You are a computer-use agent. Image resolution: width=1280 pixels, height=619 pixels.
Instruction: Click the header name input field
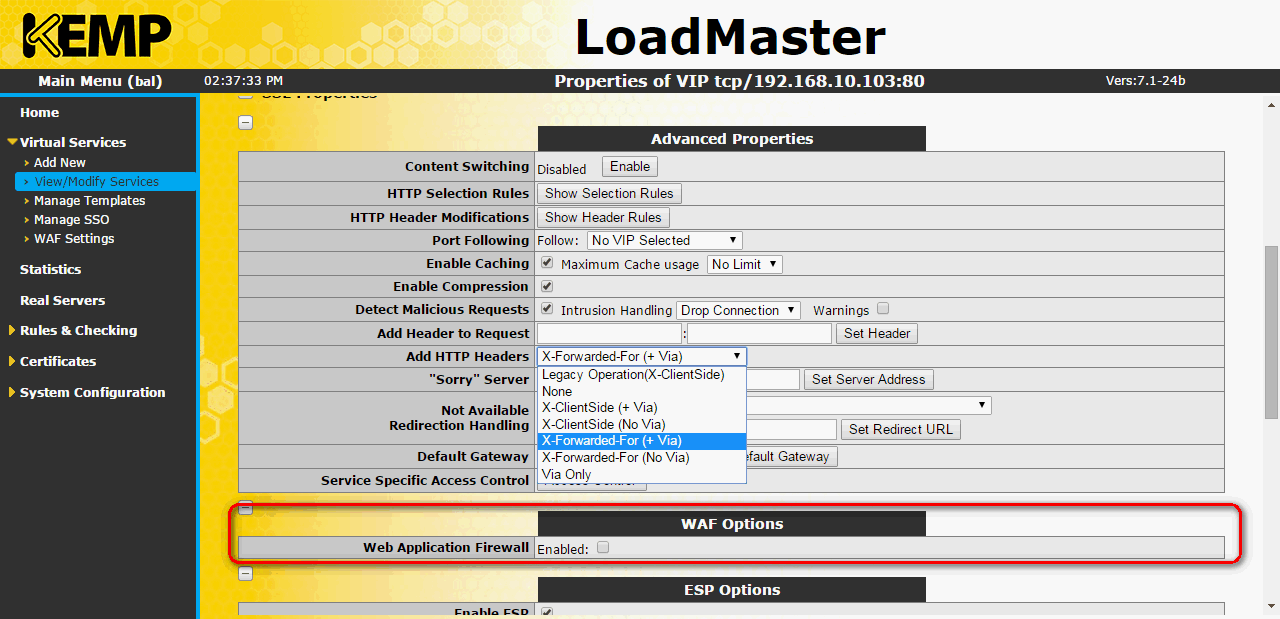click(609, 334)
